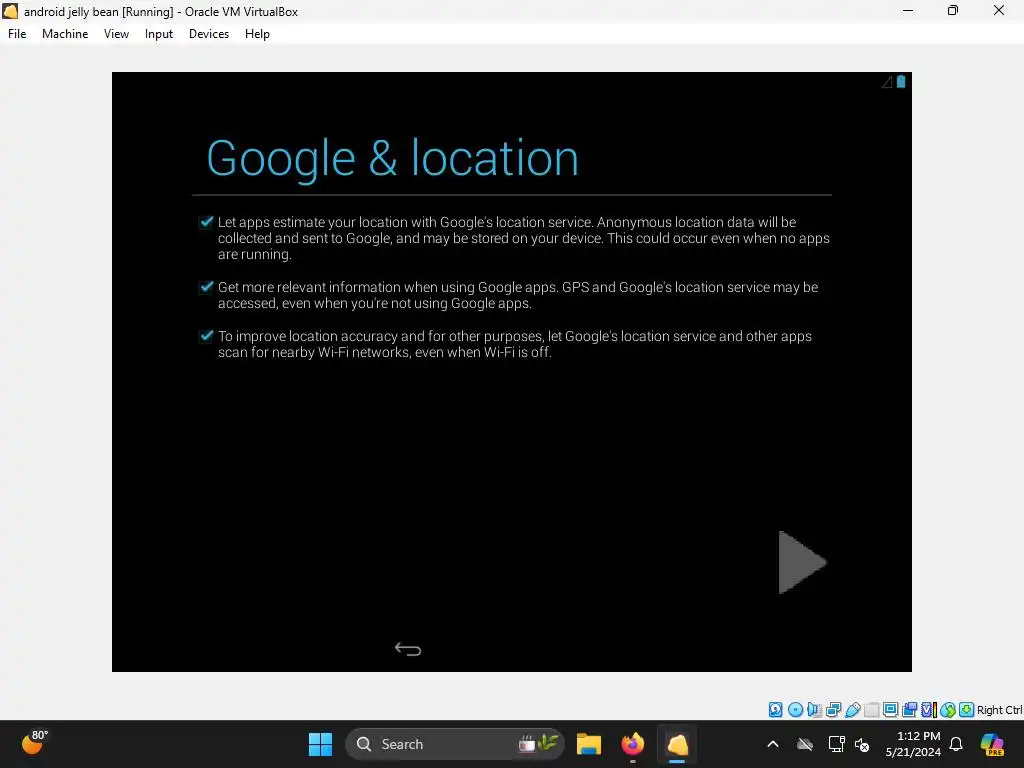Screen dimensions: 1024x768
Task: Click the display status icon
Action: tap(890, 710)
